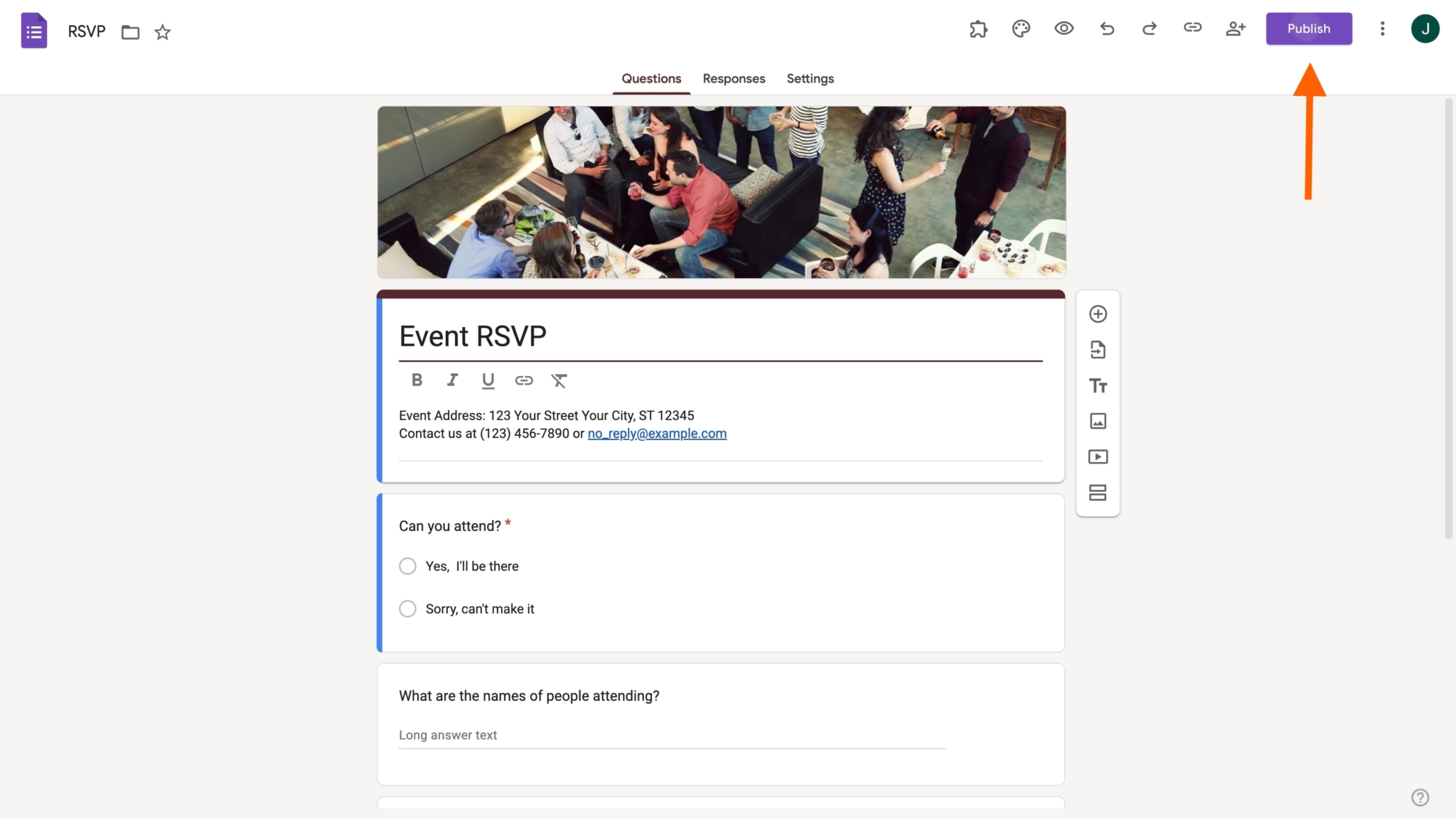Publish the form
The height and width of the screenshot is (819, 1456).
coord(1309,28)
